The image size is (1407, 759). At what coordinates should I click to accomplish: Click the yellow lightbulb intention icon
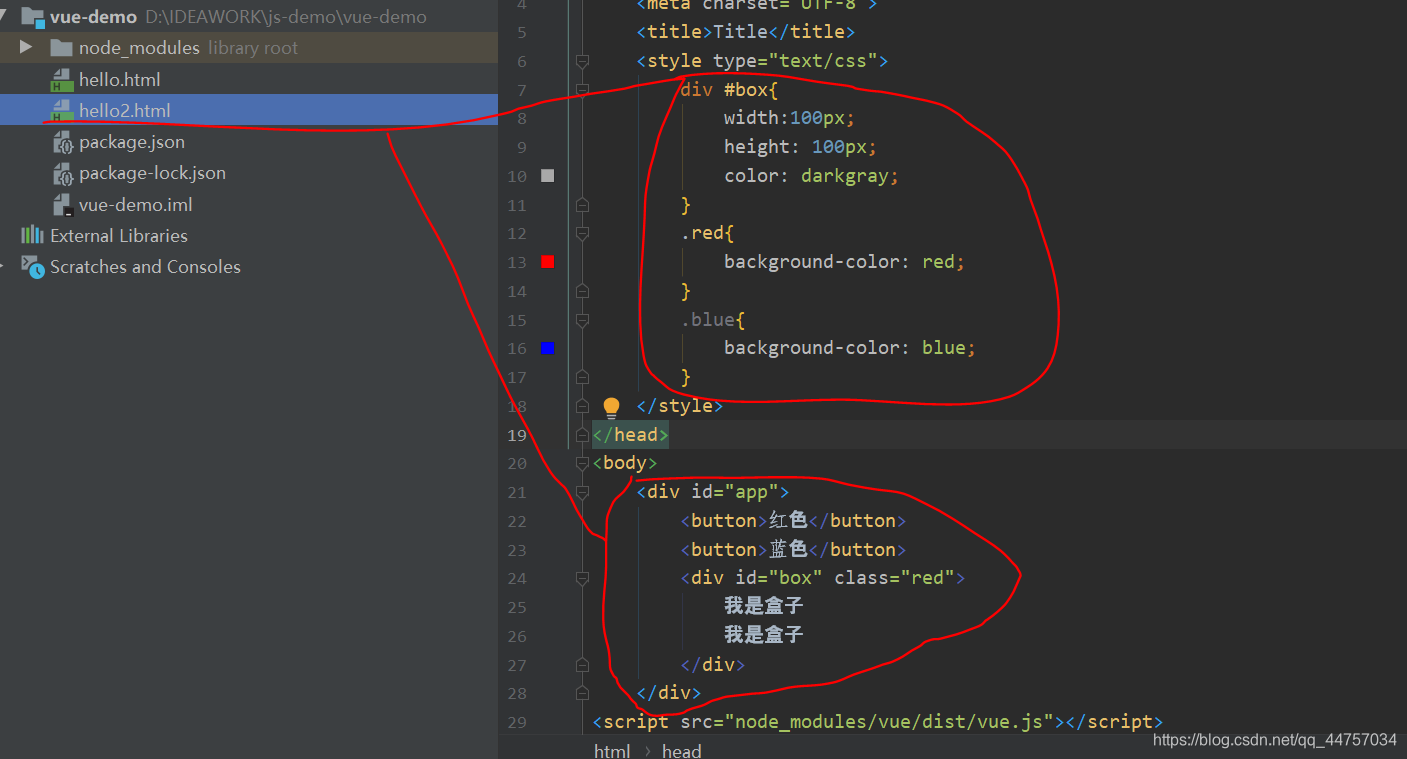coord(611,407)
